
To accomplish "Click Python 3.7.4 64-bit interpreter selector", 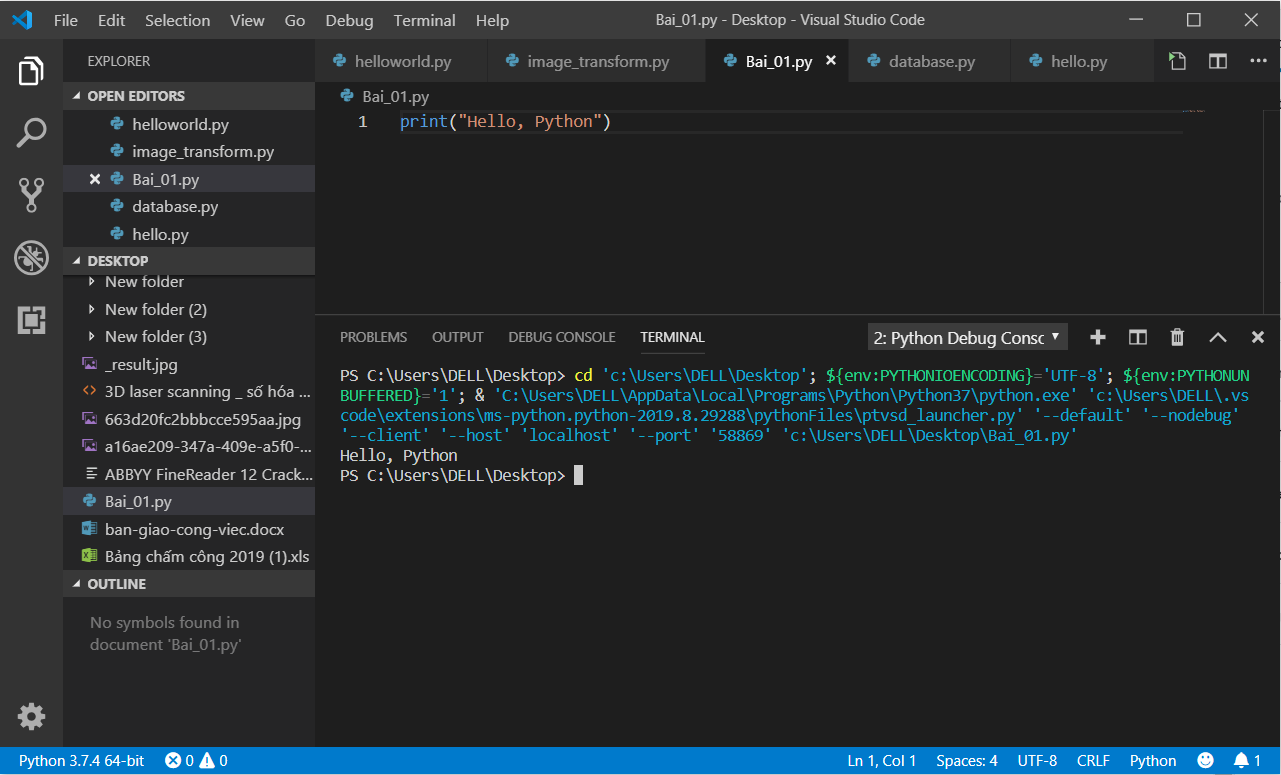I will 81,761.
